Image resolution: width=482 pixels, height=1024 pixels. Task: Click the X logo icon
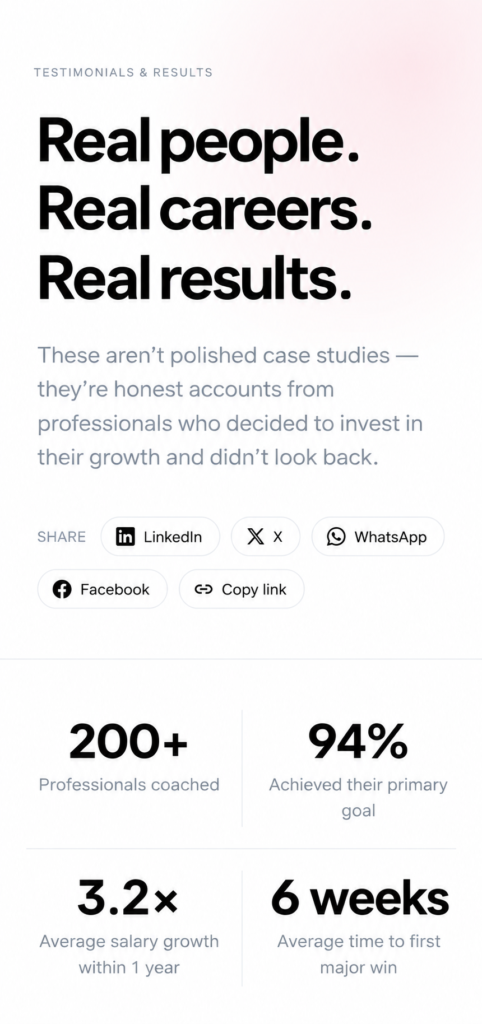pos(255,537)
